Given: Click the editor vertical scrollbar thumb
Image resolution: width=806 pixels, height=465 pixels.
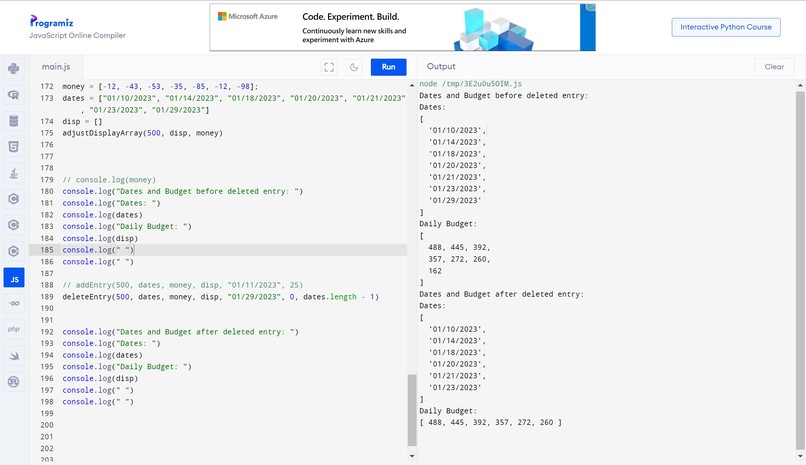Looking at the screenshot, I should (412, 410).
